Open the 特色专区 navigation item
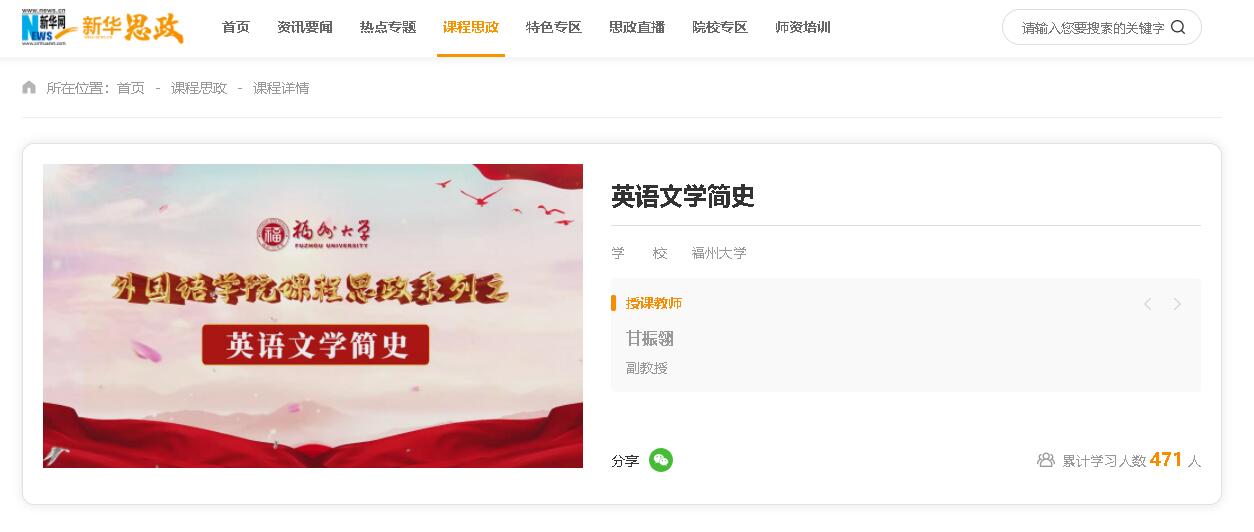1254x532 pixels. [554, 27]
